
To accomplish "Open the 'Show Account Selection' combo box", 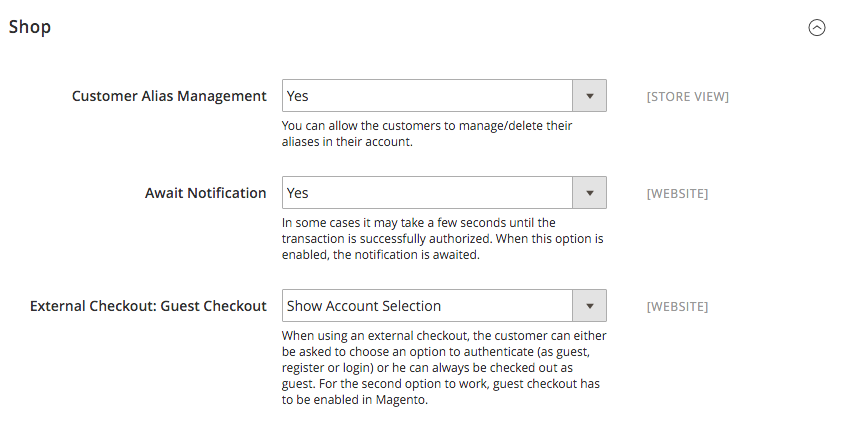I will pos(426,306).
